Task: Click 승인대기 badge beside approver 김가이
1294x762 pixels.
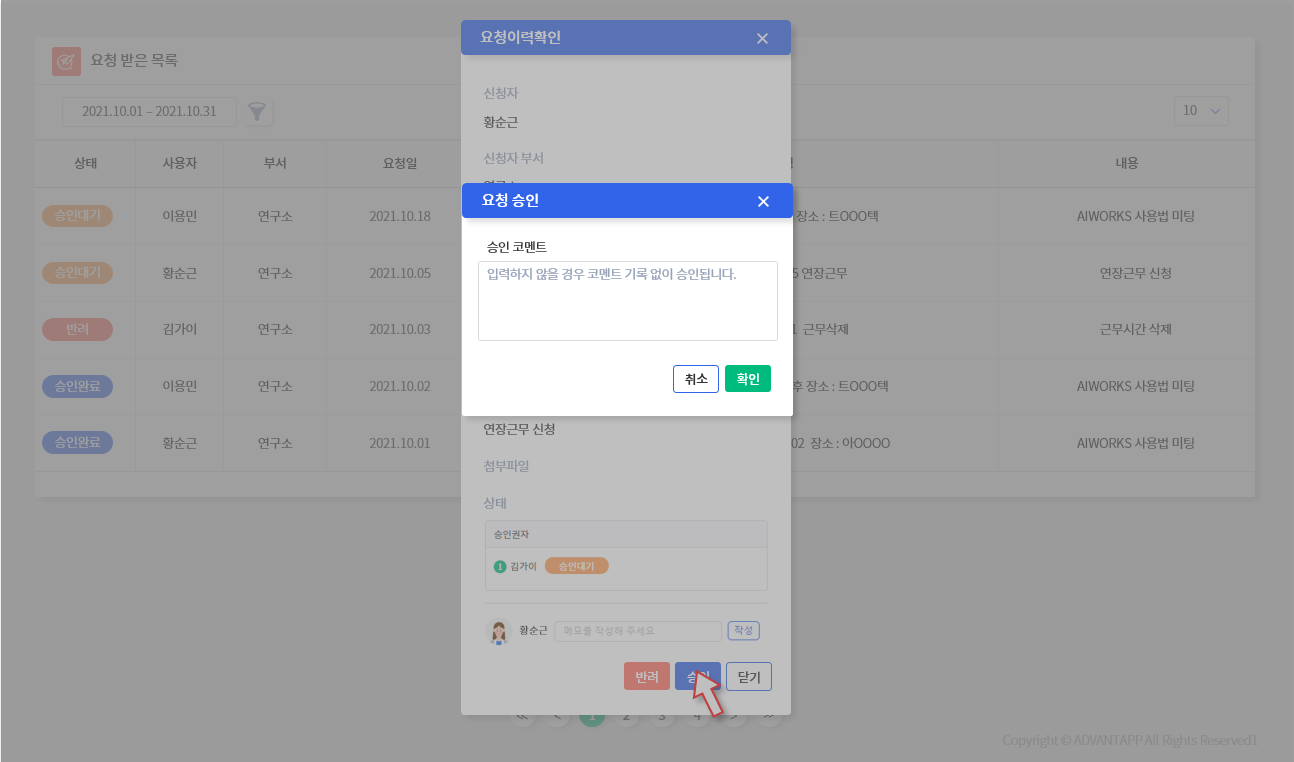Action: 577,566
